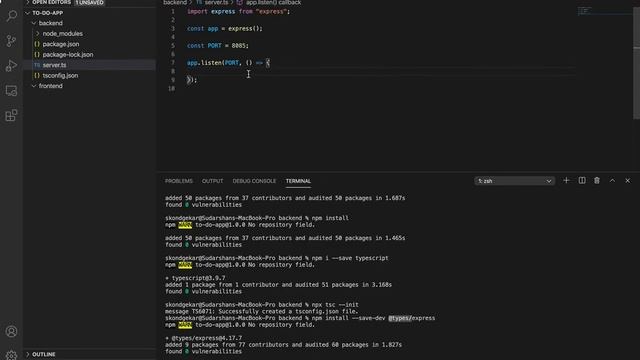The height and width of the screenshot is (360, 640).
Task: Split the terminal pane
Action: pos(582,180)
